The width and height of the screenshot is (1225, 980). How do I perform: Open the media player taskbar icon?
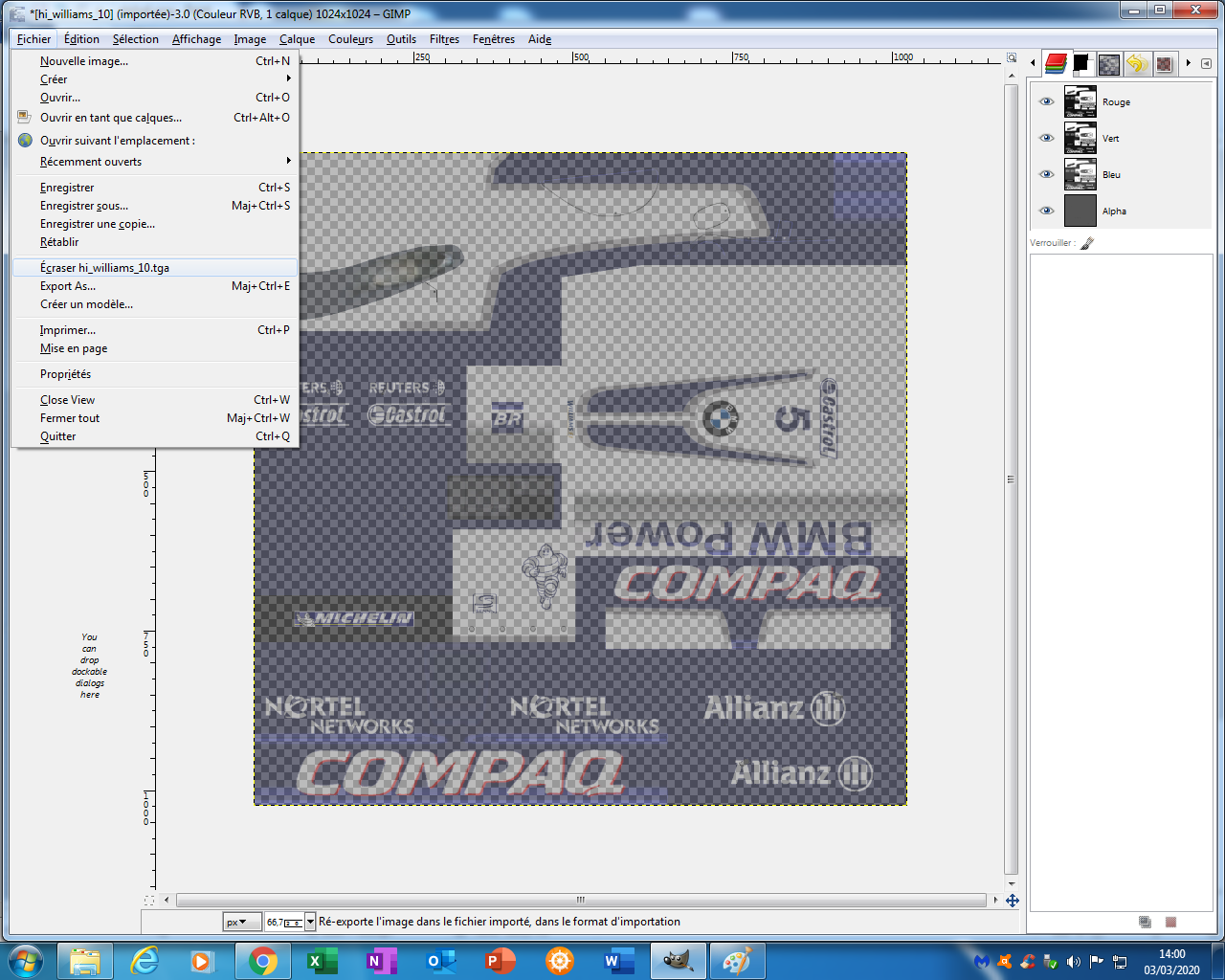click(202, 961)
